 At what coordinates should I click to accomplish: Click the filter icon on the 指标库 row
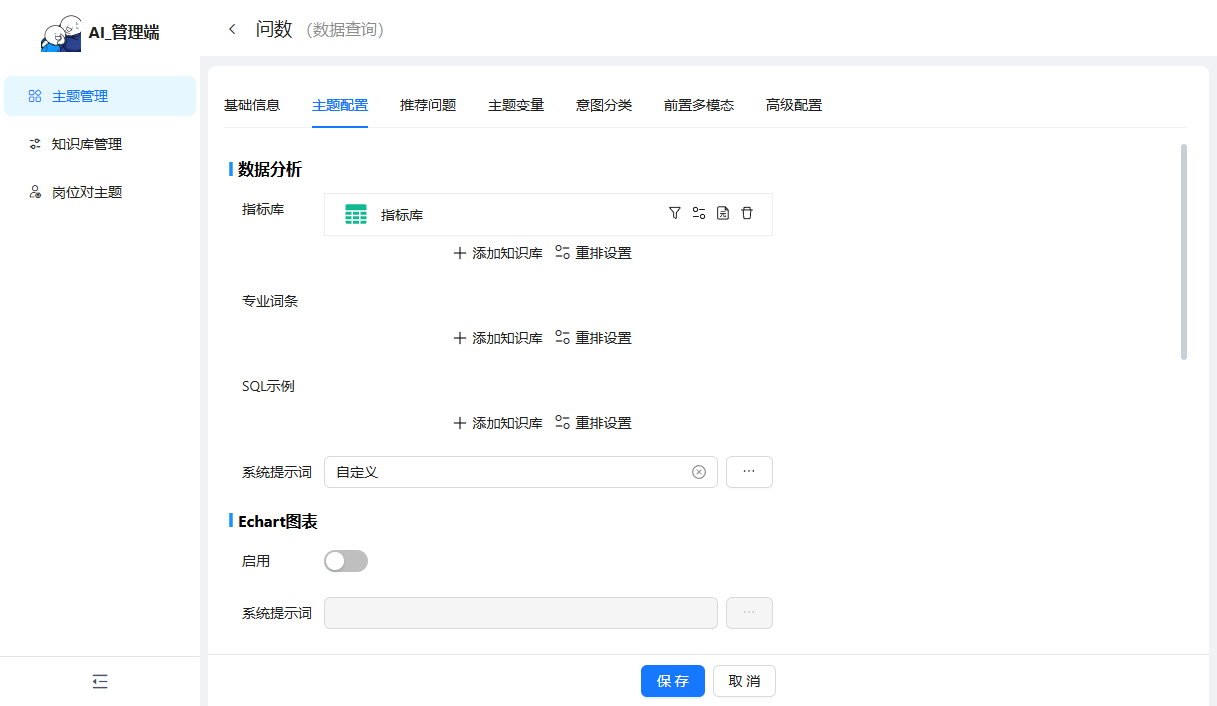[x=675, y=213]
